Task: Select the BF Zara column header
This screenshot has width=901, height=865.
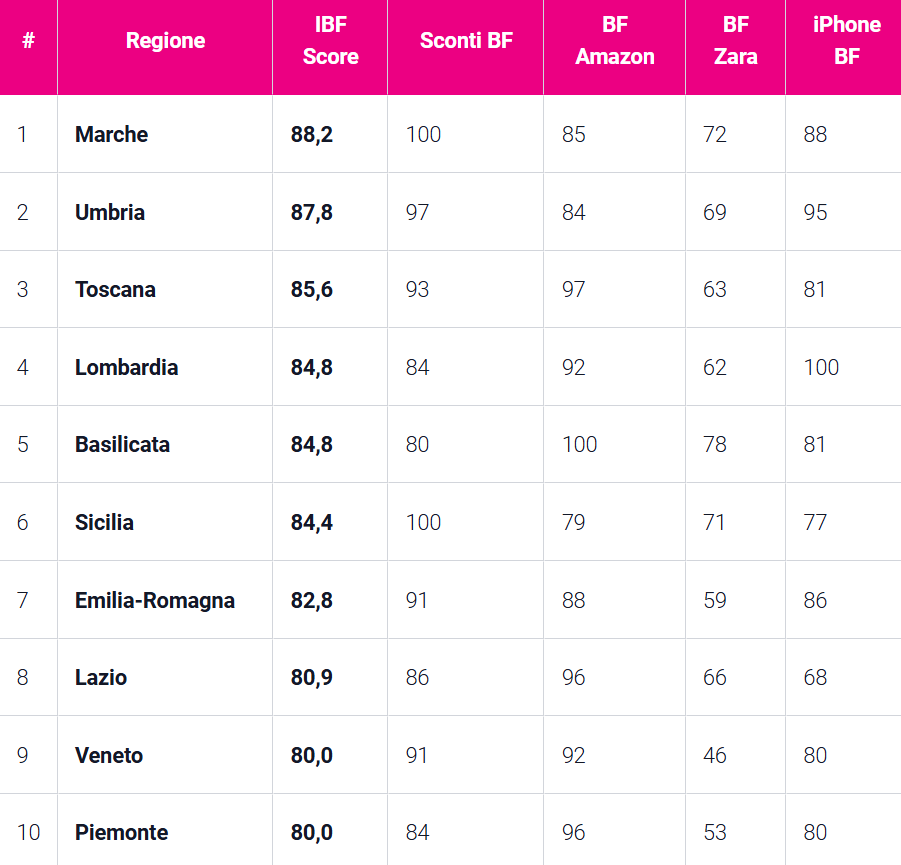Action: 735,41
